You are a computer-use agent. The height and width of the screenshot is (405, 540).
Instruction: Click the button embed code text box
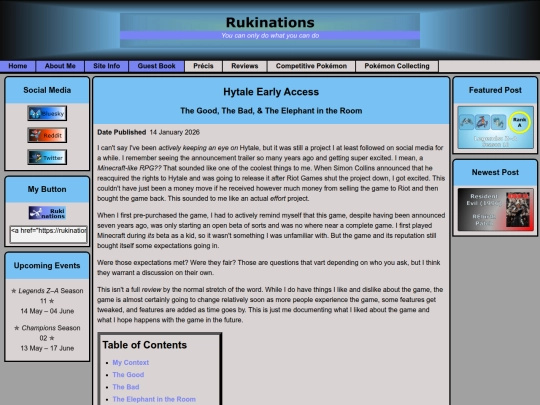coord(49,235)
